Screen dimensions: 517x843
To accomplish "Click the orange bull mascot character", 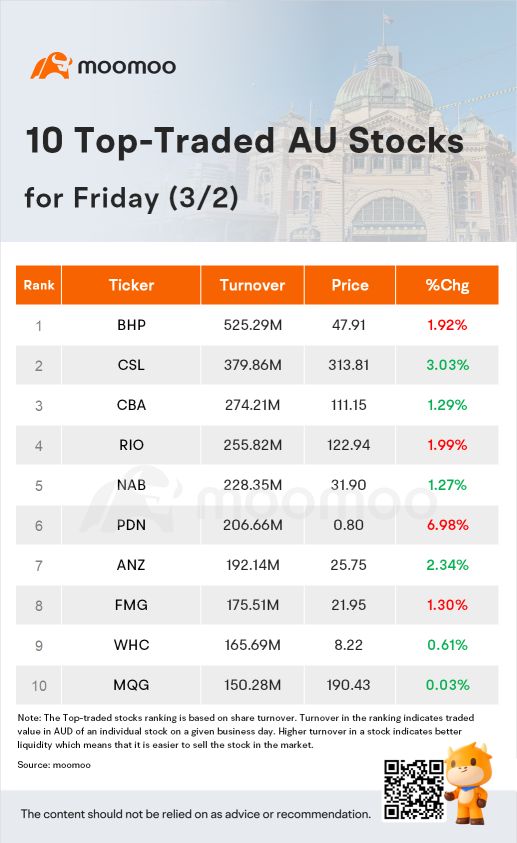I will click(468, 783).
